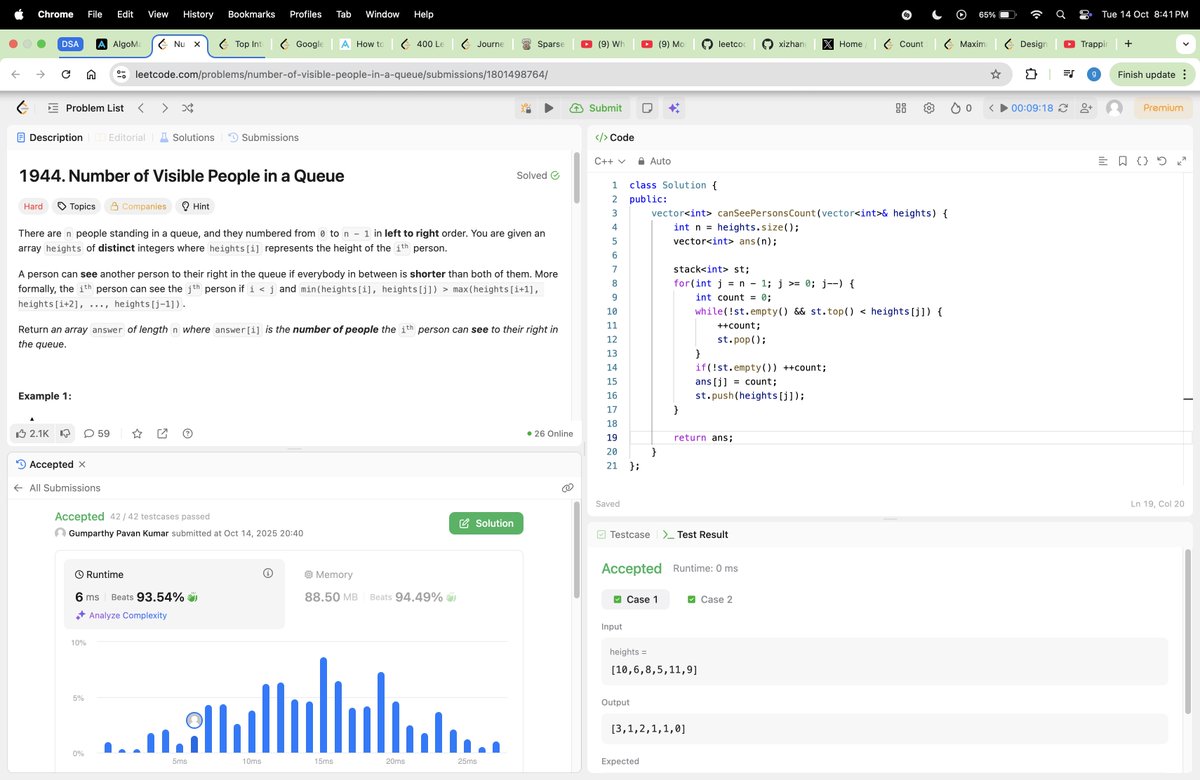Reset code with the undo arrow icon

[1162, 161]
